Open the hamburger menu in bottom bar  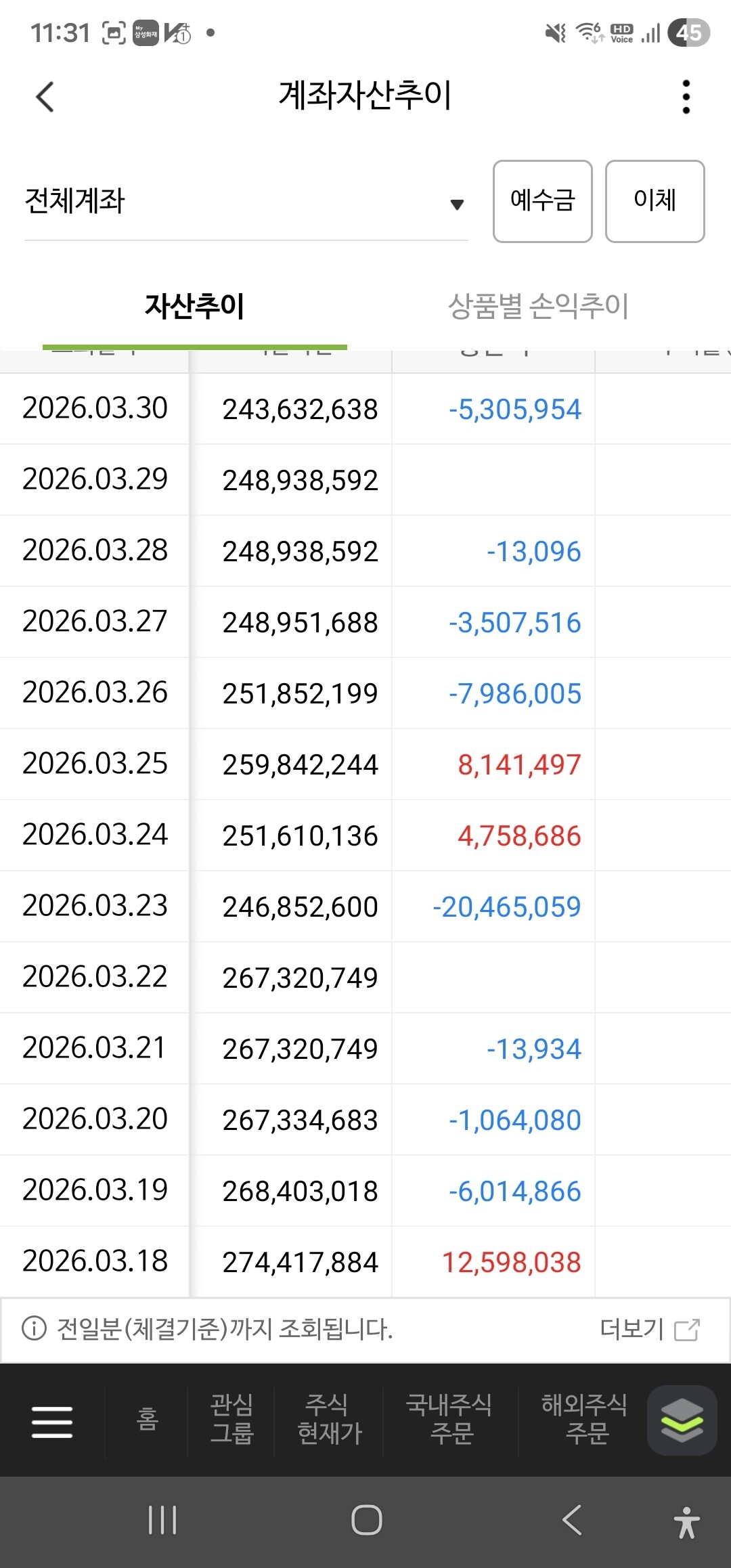pyautogui.click(x=52, y=1421)
